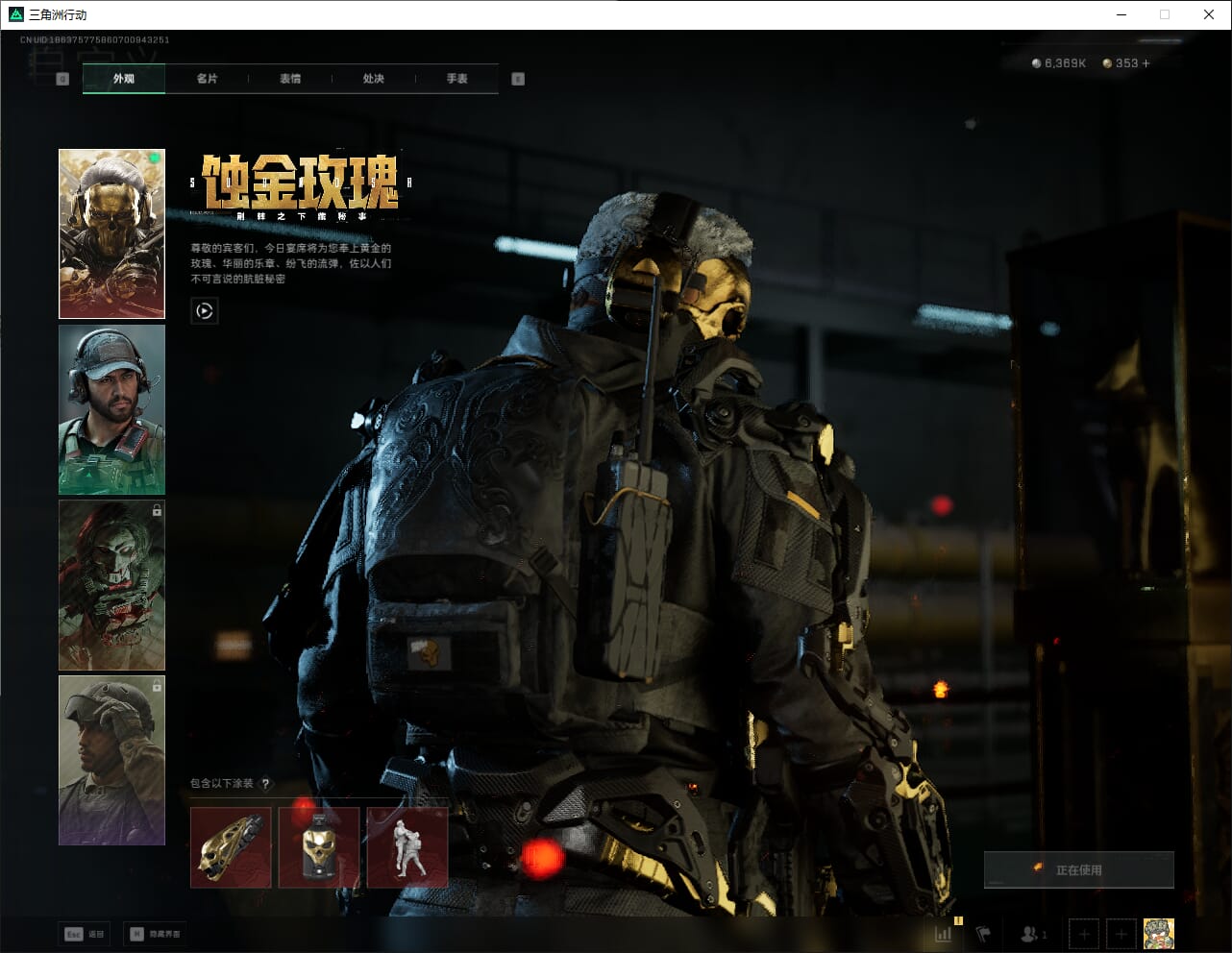
Task: Click the flag icon in bottom bar
Action: point(983,933)
